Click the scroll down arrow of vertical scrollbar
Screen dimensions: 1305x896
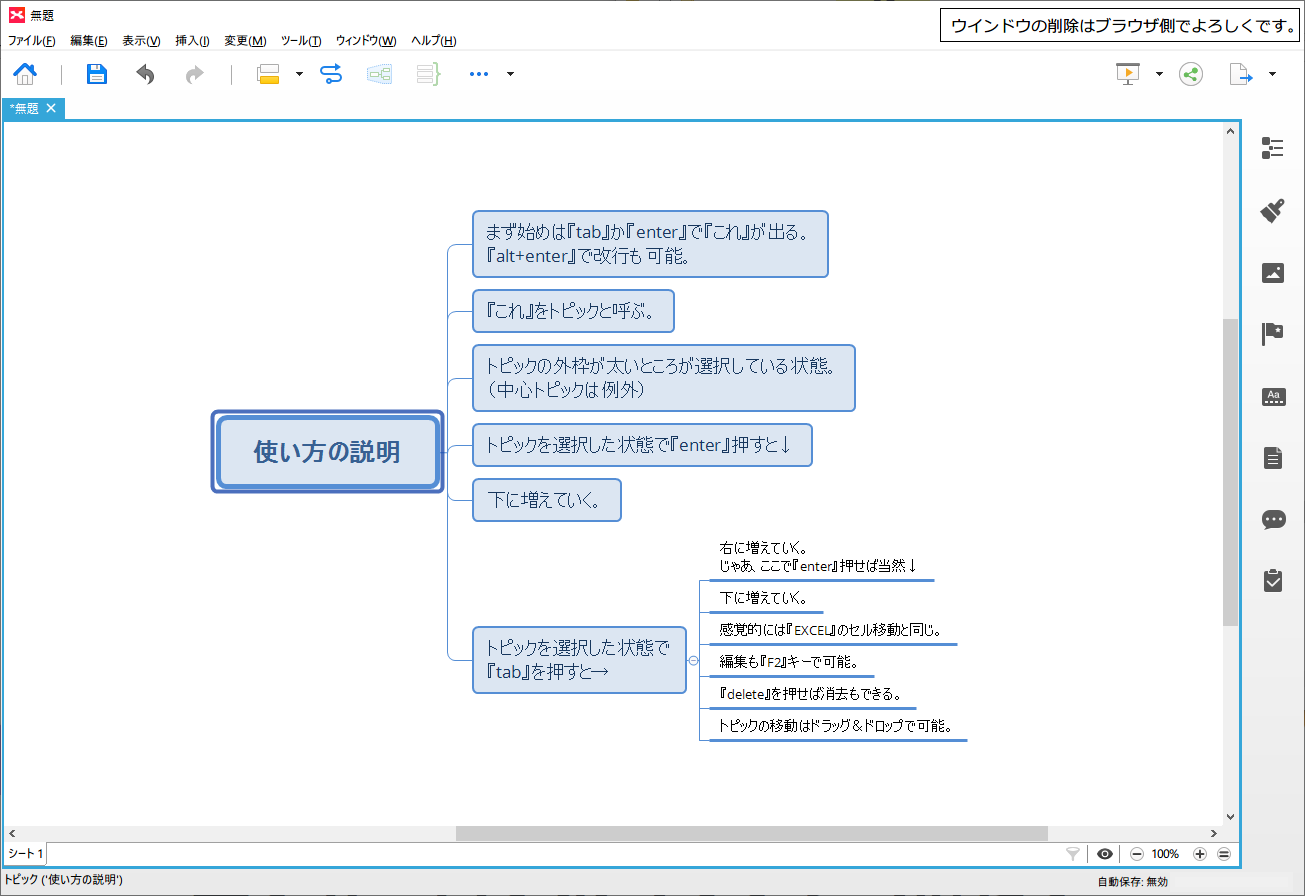click(1230, 817)
